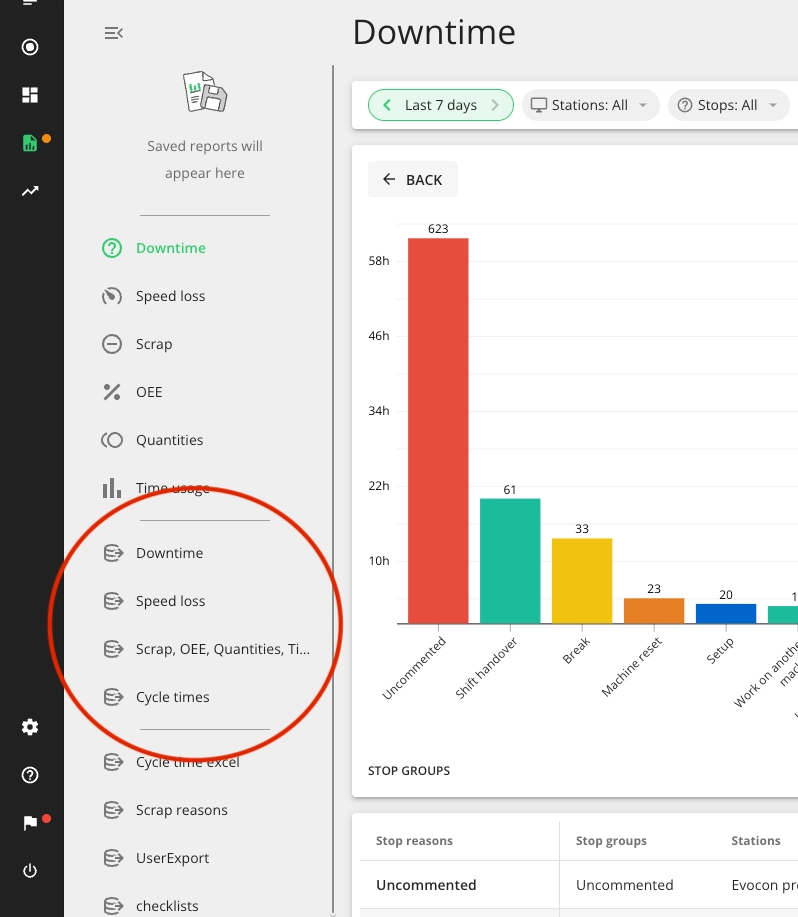Select the Quantities report
Screen dimensions: 798x917
click(170, 440)
